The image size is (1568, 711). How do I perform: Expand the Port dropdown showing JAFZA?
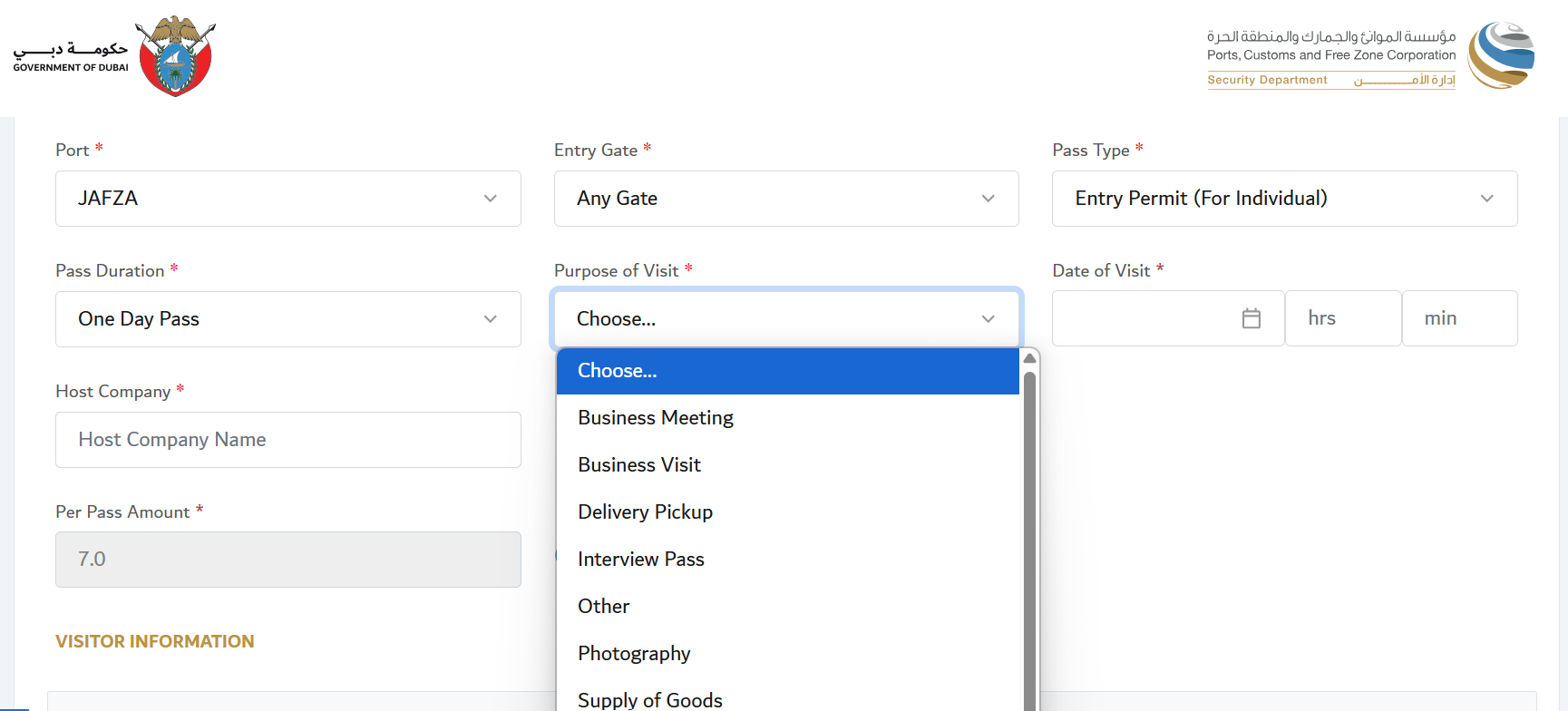click(x=287, y=199)
